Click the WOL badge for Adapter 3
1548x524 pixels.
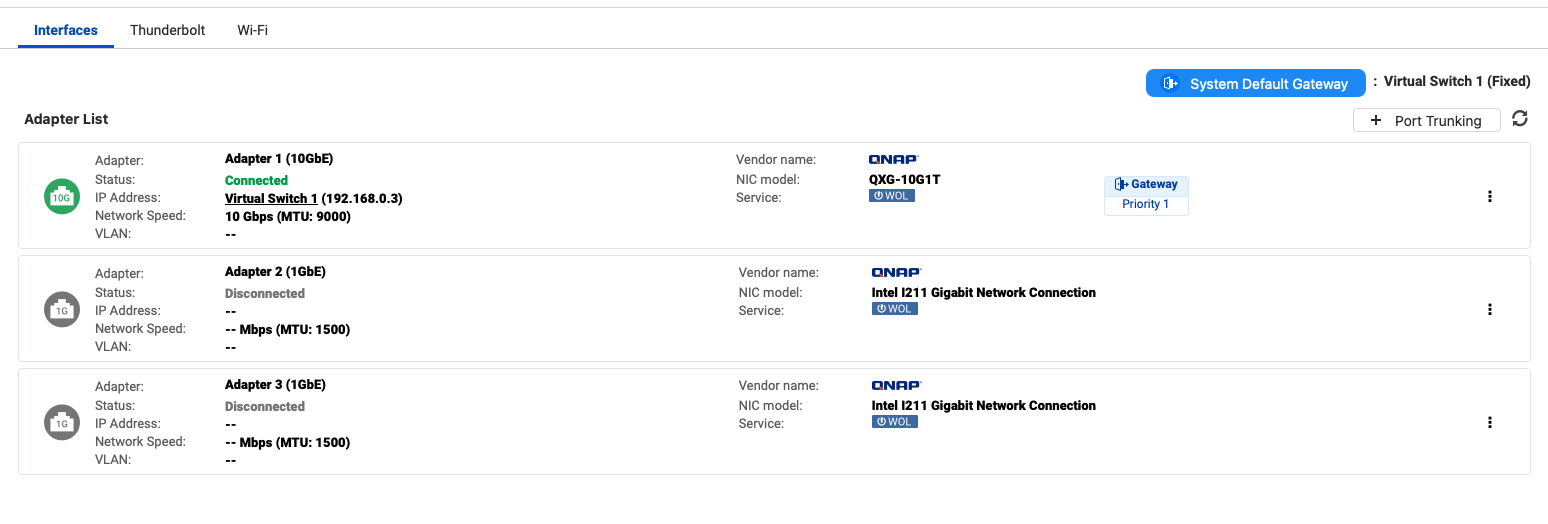pyautogui.click(x=895, y=422)
